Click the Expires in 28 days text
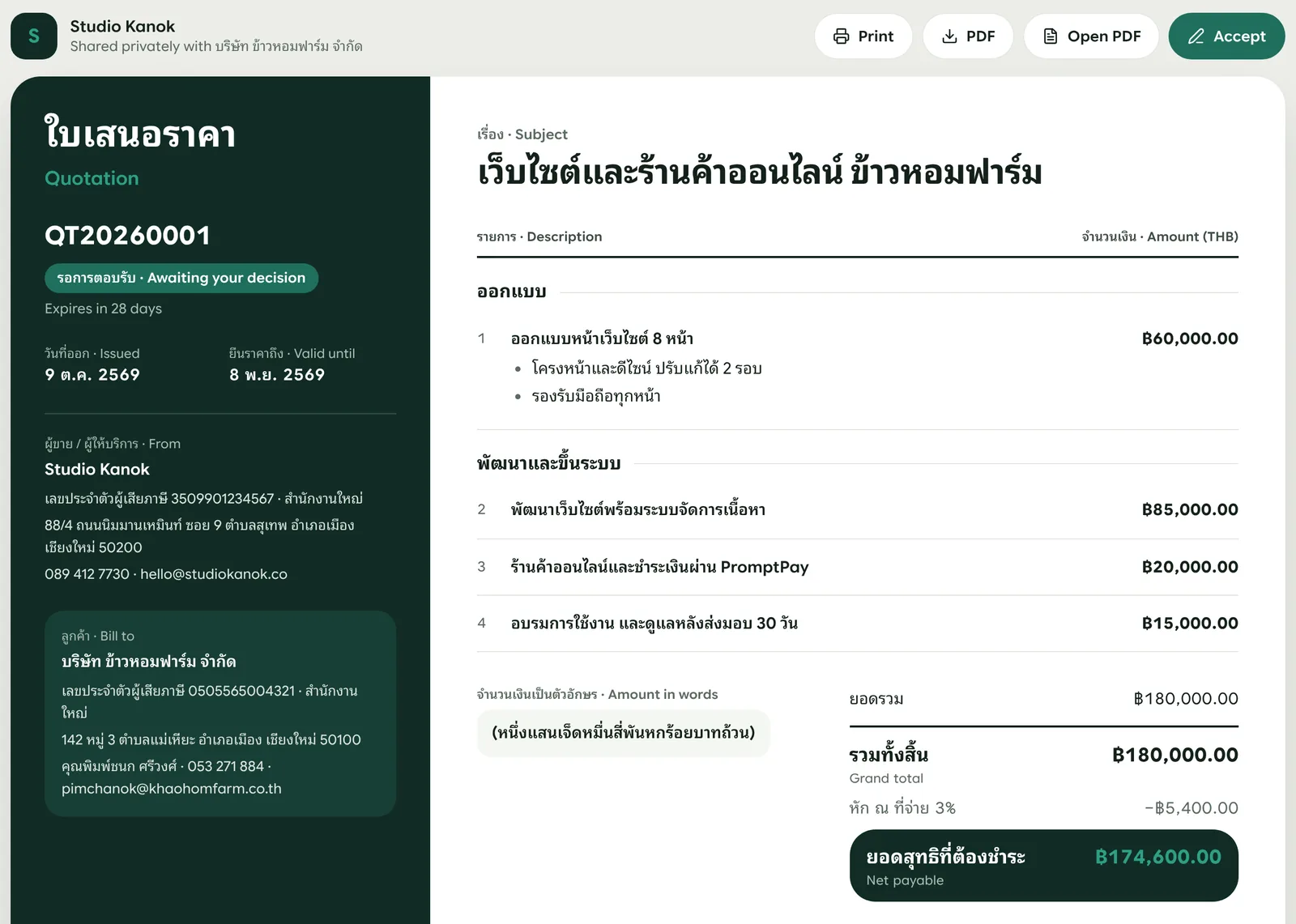Image resolution: width=1296 pixels, height=924 pixels. 103,309
